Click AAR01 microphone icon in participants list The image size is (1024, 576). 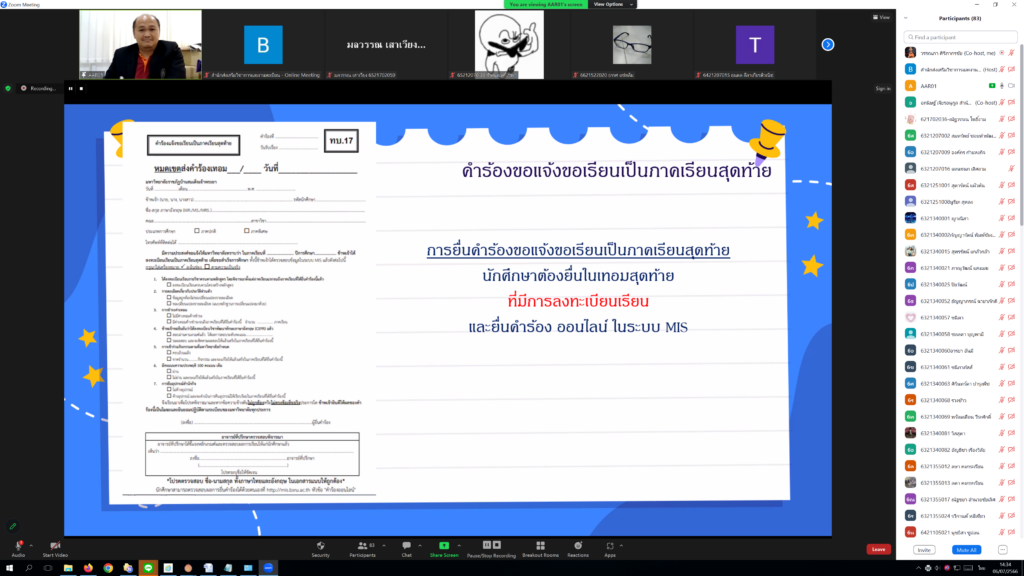click(x=1002, y=86)
